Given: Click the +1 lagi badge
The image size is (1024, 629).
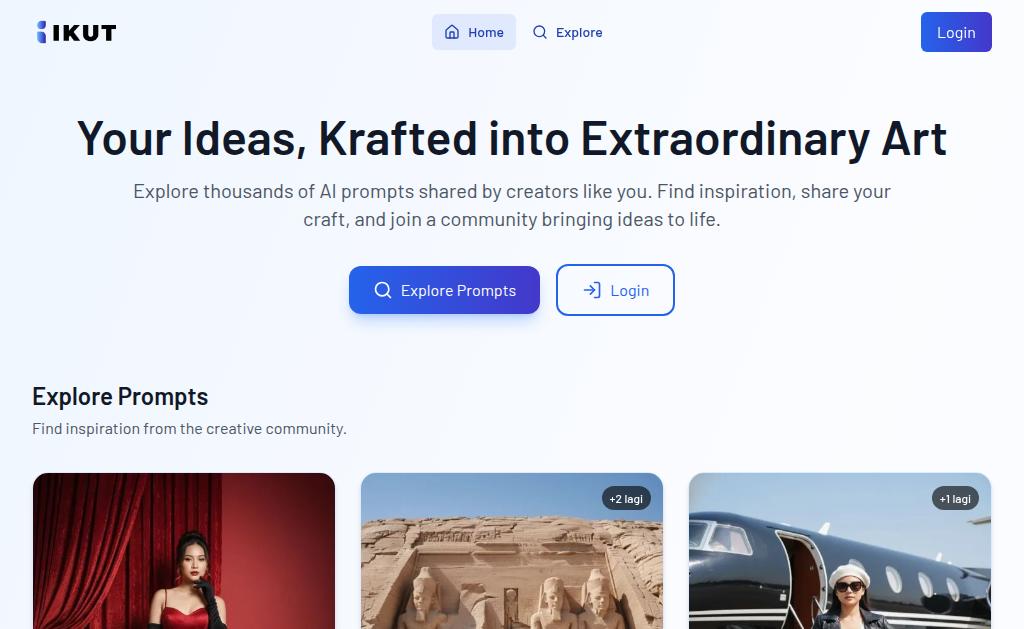Looking at the screenshot, I should pyautogui.click(x=955, y=499).
